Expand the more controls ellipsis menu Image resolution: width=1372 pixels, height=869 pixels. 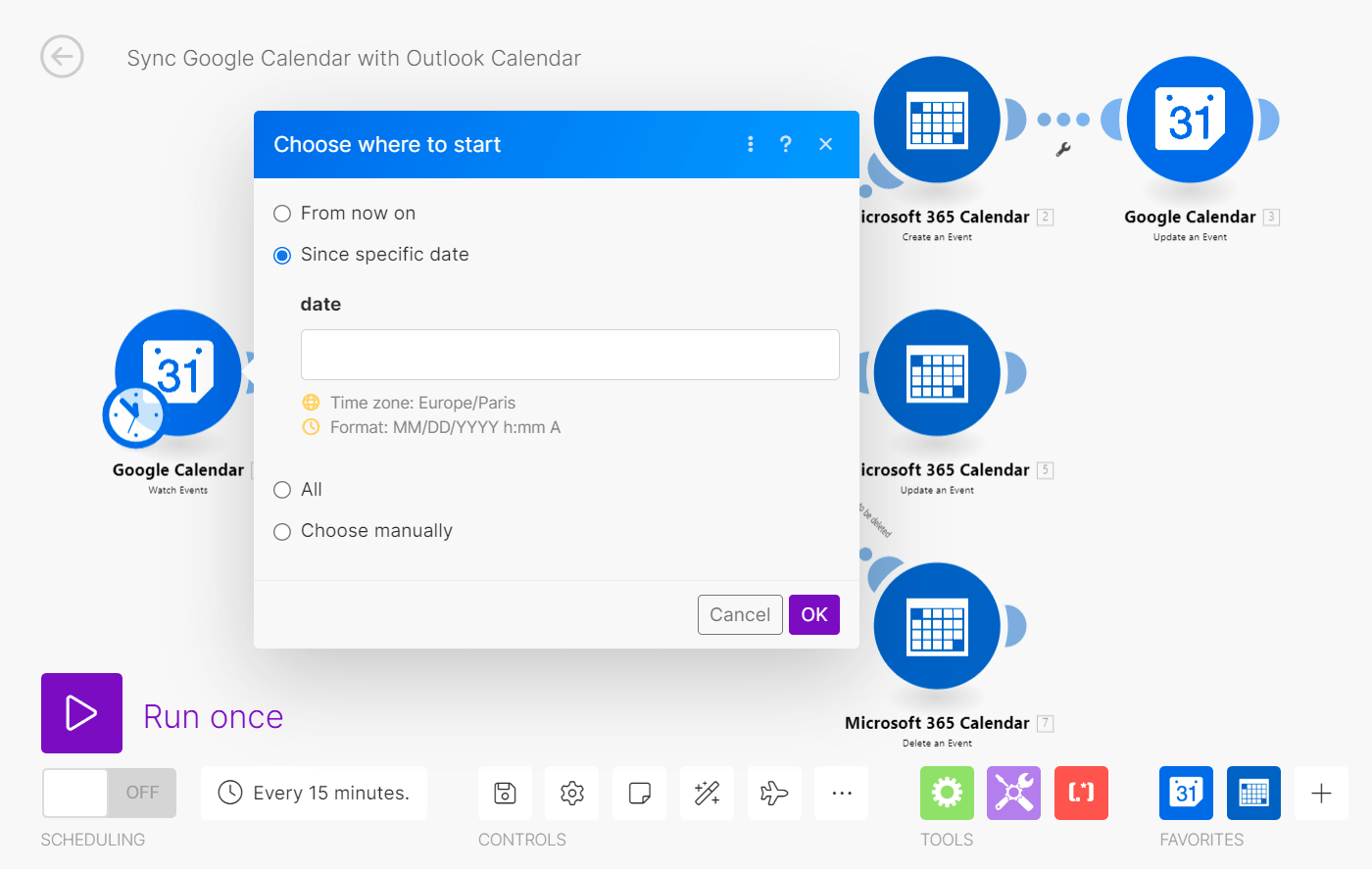point(842,793)
